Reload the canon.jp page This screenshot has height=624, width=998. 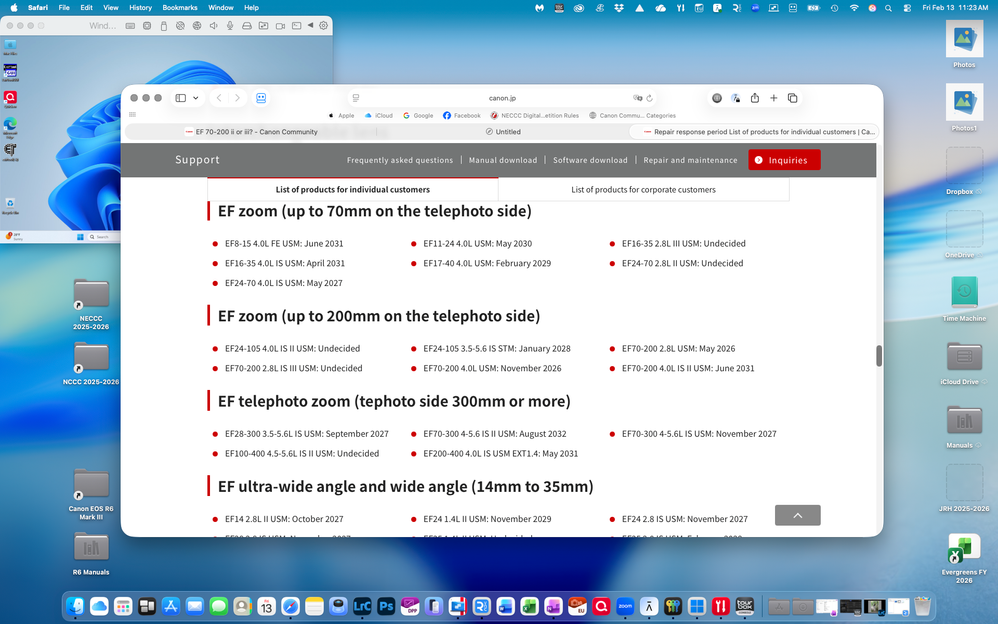click(x=649, y=98)
